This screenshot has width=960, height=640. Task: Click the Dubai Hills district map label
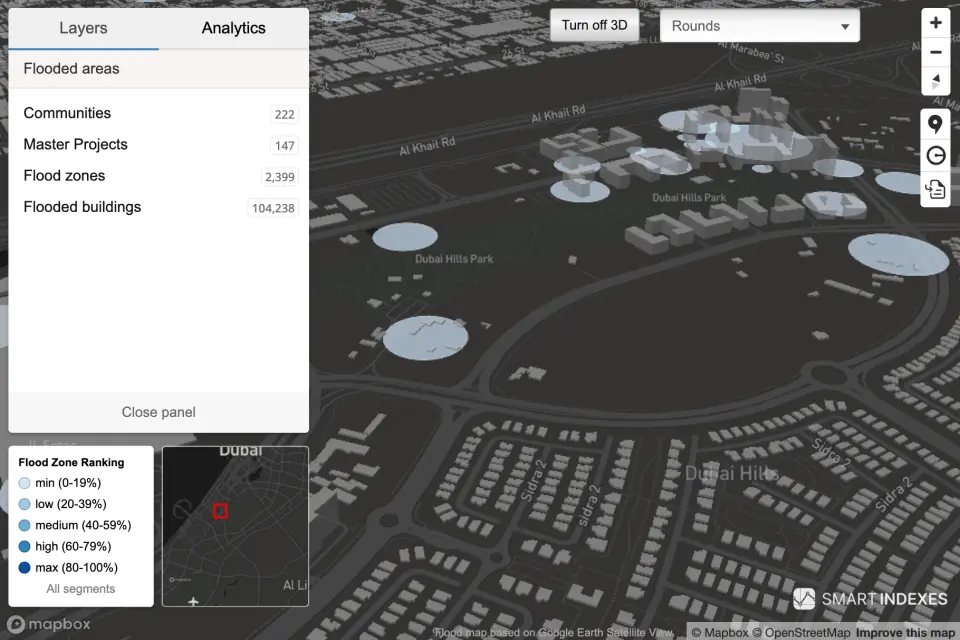coord(732,473)
